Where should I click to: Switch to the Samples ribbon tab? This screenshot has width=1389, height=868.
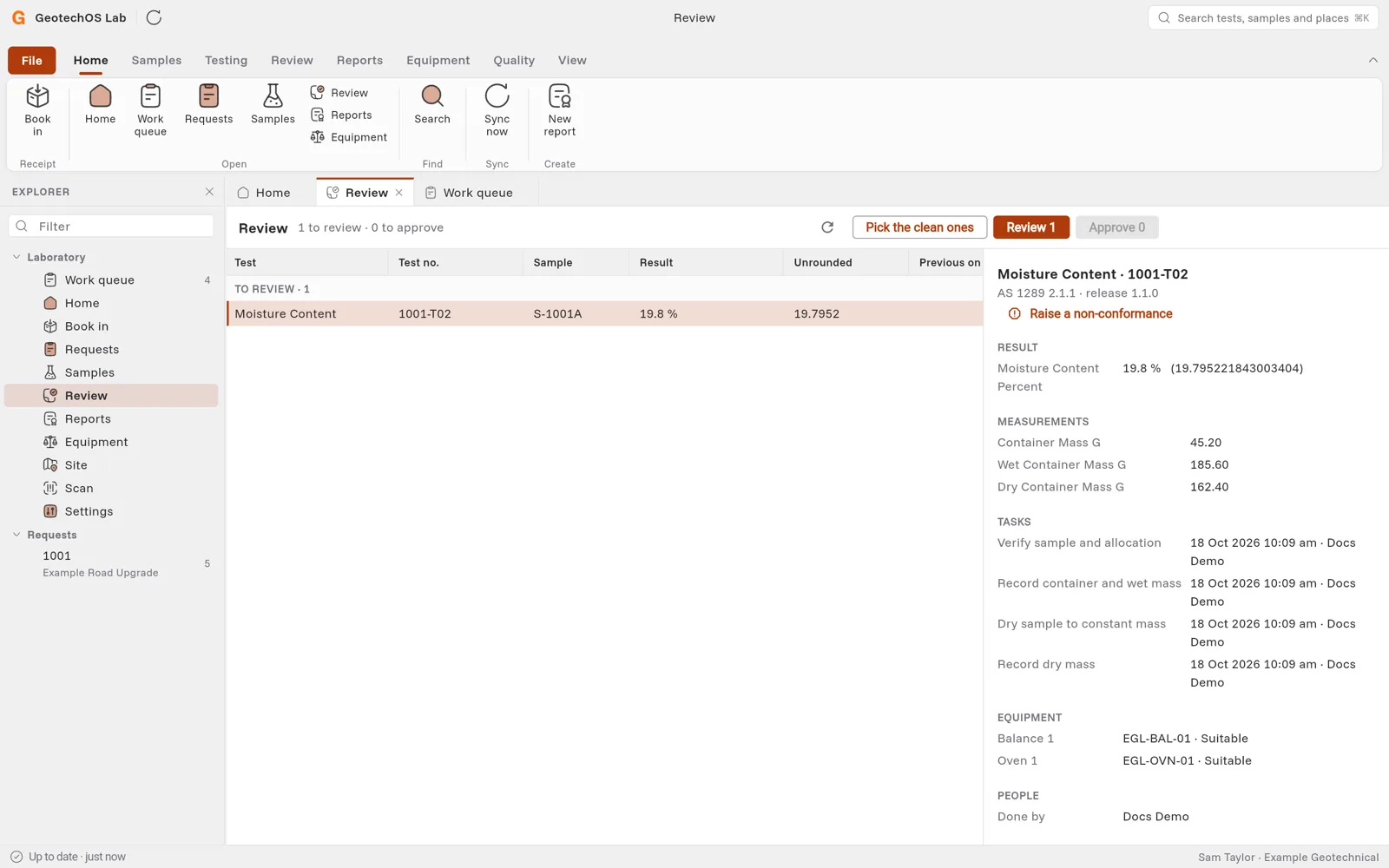click(x=156, y=60)
